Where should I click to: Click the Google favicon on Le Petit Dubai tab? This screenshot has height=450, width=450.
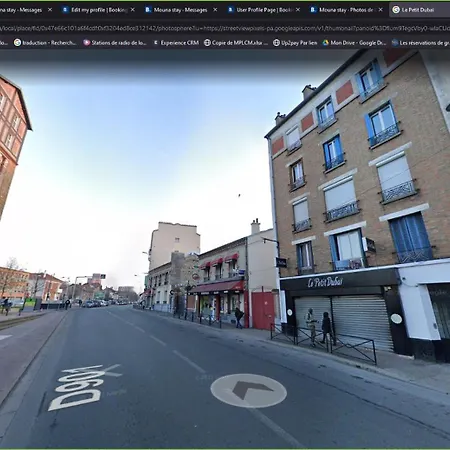click(x=396, y=10)
